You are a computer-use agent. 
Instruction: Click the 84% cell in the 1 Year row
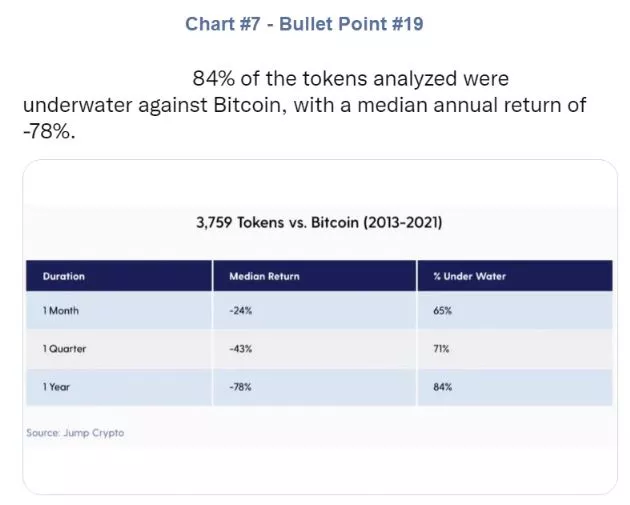click(443, 387)
